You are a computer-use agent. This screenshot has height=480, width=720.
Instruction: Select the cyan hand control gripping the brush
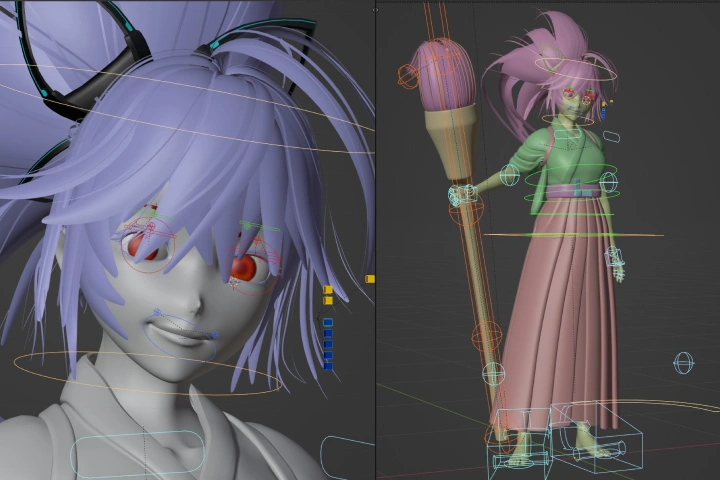pyautogui.click(x=462, y=195)
